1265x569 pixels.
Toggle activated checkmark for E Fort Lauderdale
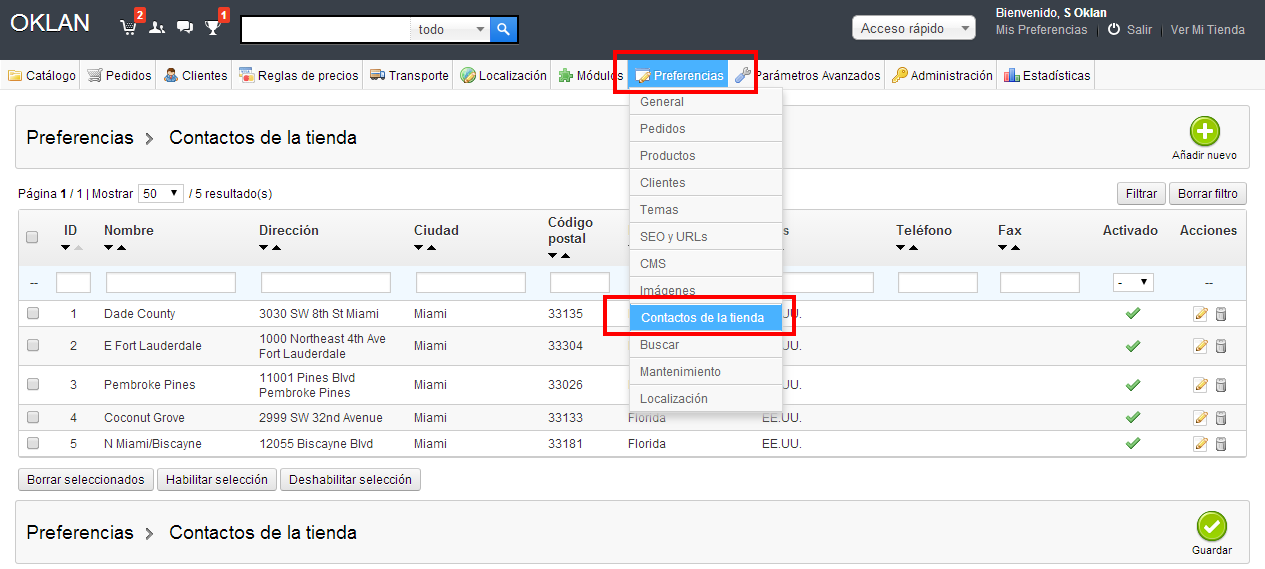1132,346
